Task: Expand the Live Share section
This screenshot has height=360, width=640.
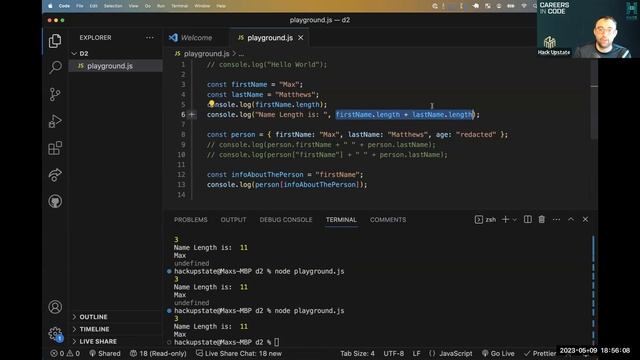Action: coord(98,341)
